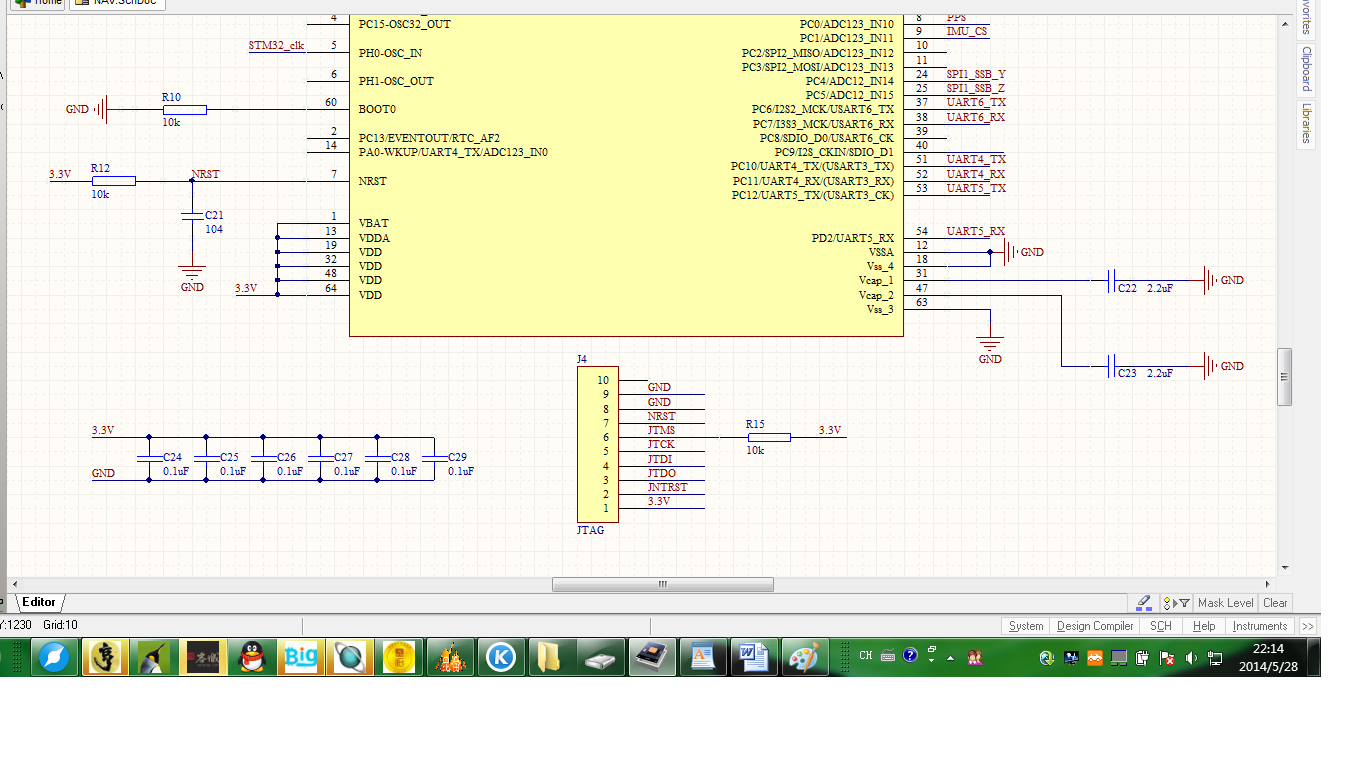
Task: Click the Clear button in status bar
Action: point(1275,603)
